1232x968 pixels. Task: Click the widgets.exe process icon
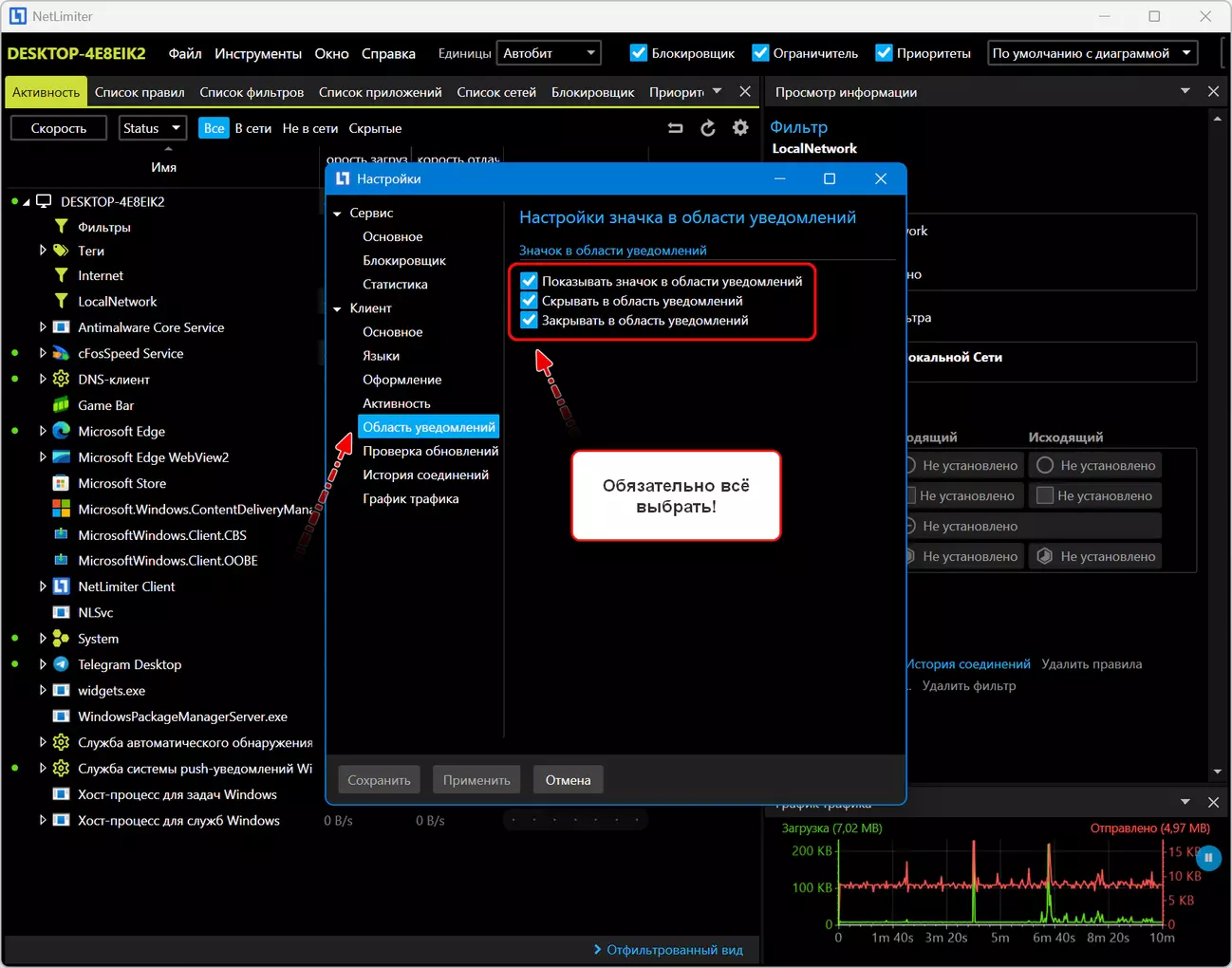[x=62, y=691]
